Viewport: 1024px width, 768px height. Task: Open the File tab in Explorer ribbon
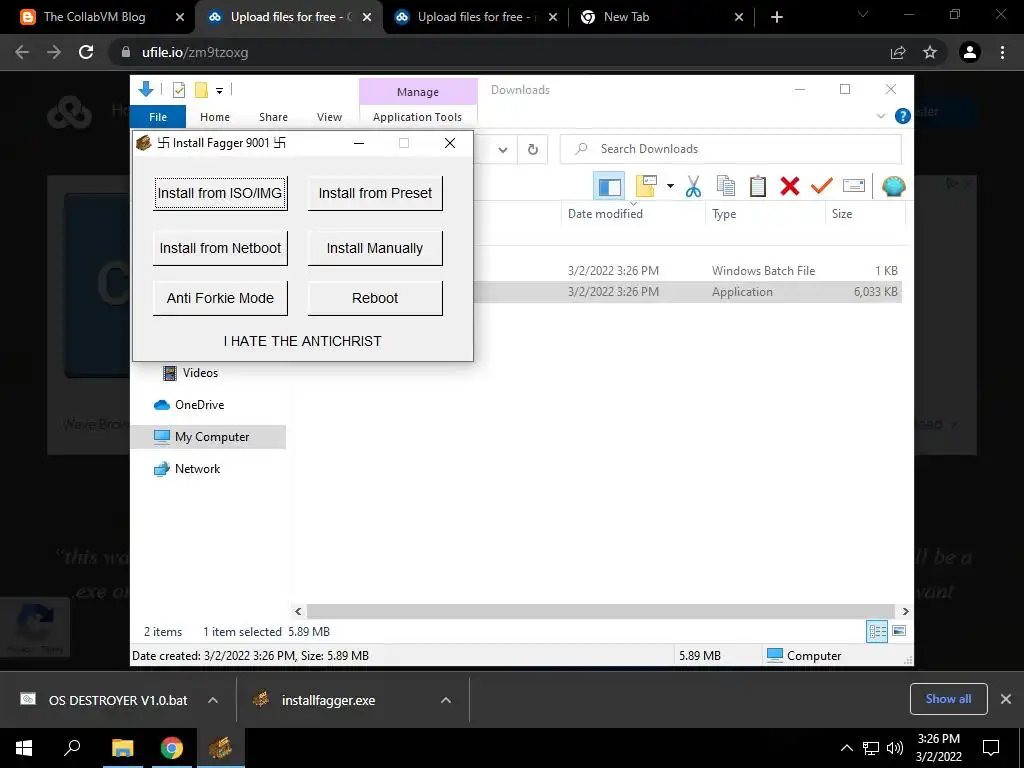(158, 117)
